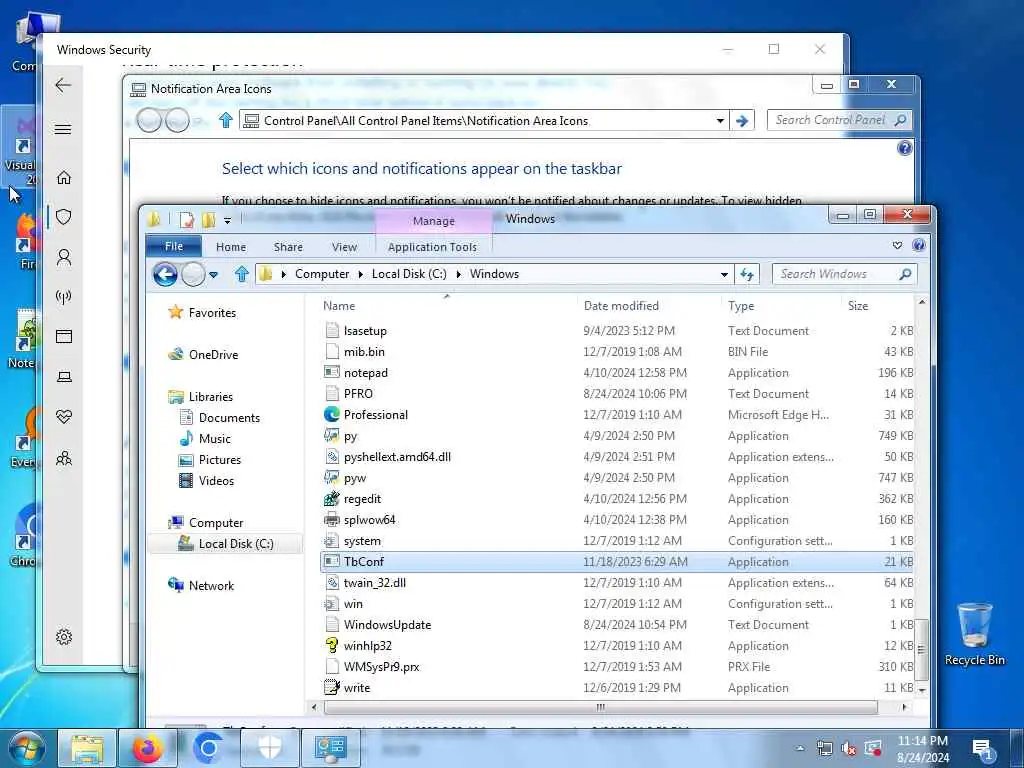Open Account protection person icon
1024x768 pixels.
point(64,257)
